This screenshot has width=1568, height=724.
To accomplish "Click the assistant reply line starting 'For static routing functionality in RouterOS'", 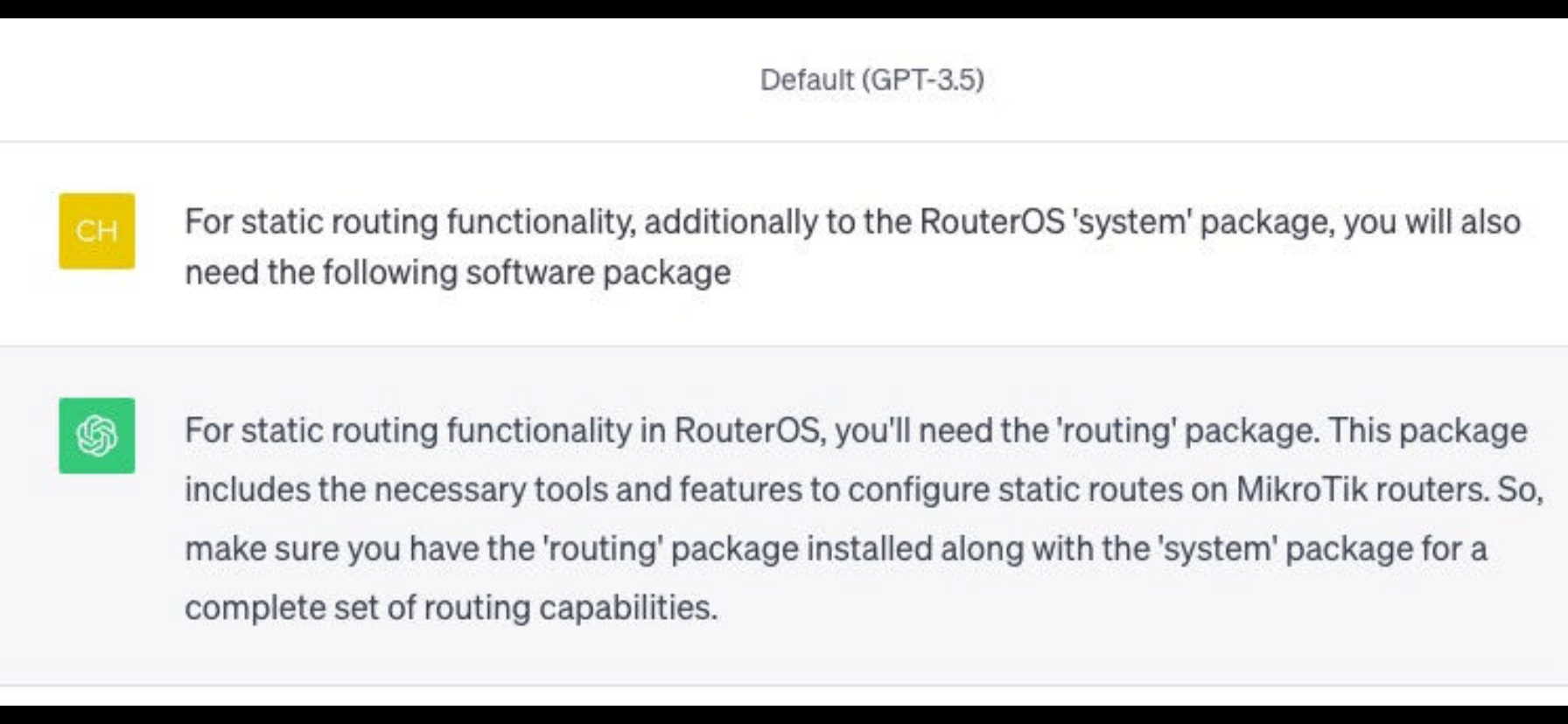I will point(856,431).
